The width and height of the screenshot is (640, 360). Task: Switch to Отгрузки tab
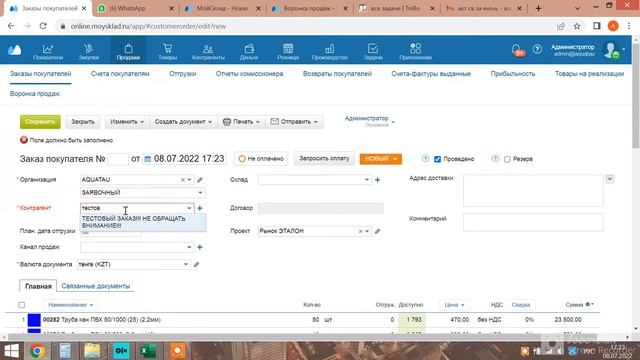(182, 74)
